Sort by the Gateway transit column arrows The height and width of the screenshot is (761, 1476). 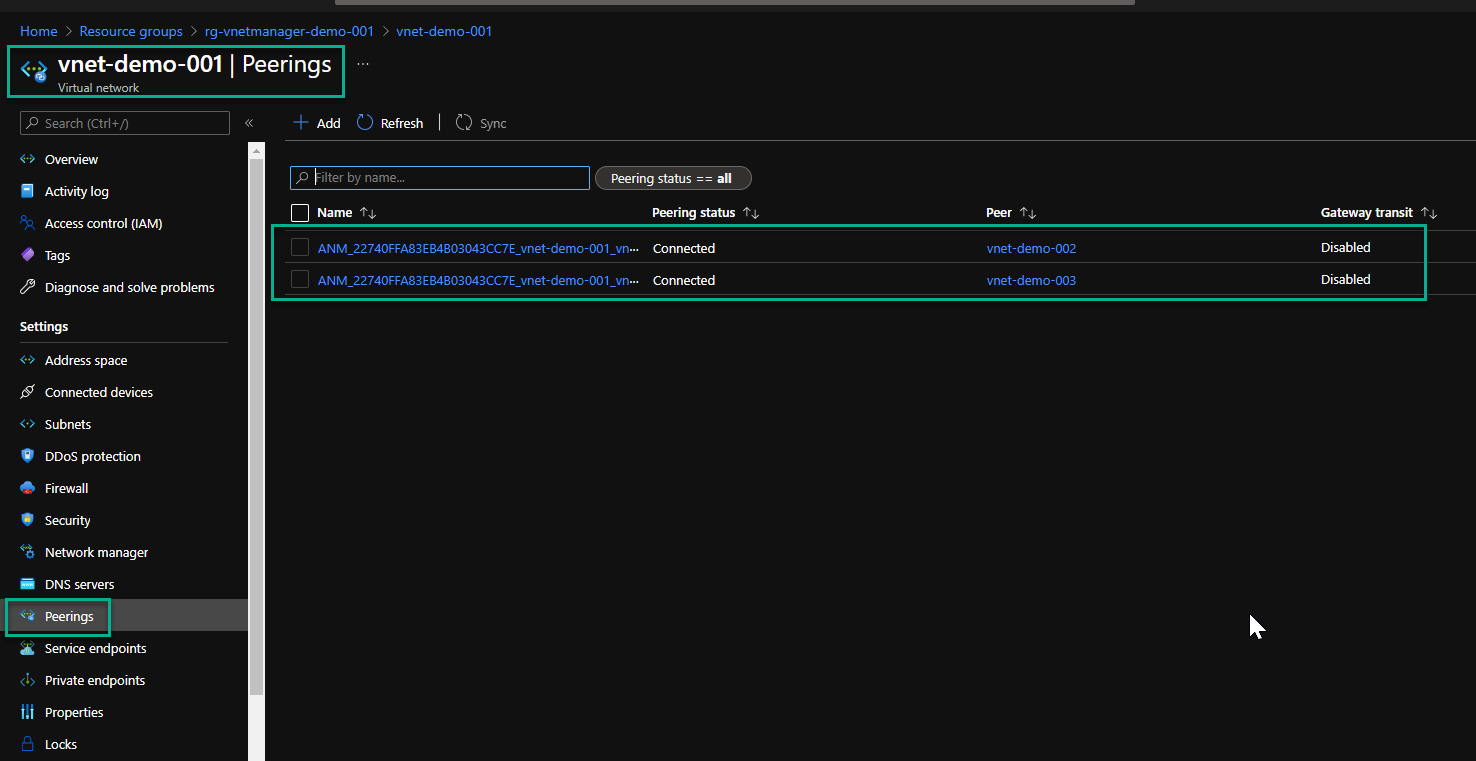pyautogui.click(x=1429, y=213)
